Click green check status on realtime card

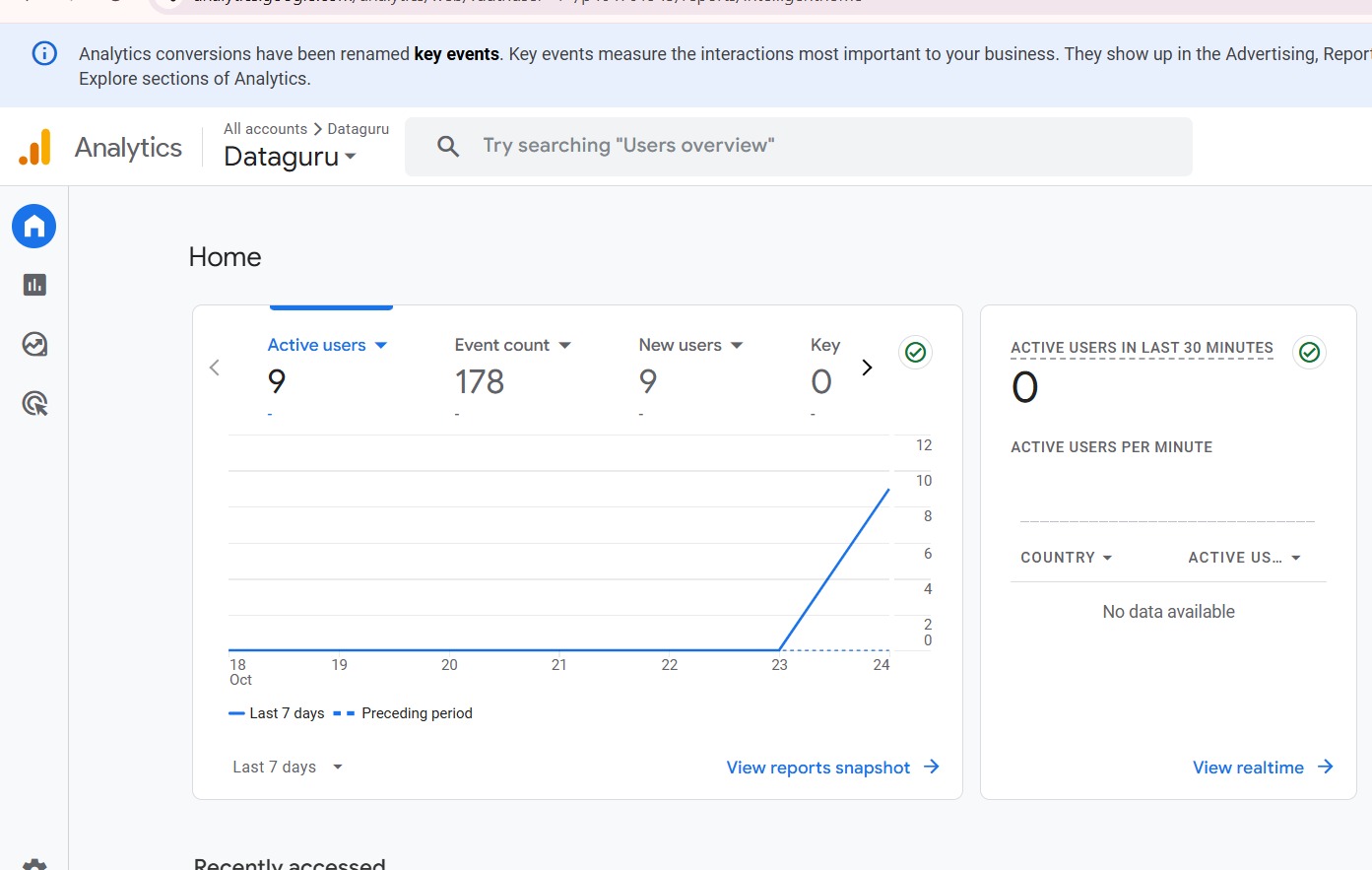click(1309, 352)
